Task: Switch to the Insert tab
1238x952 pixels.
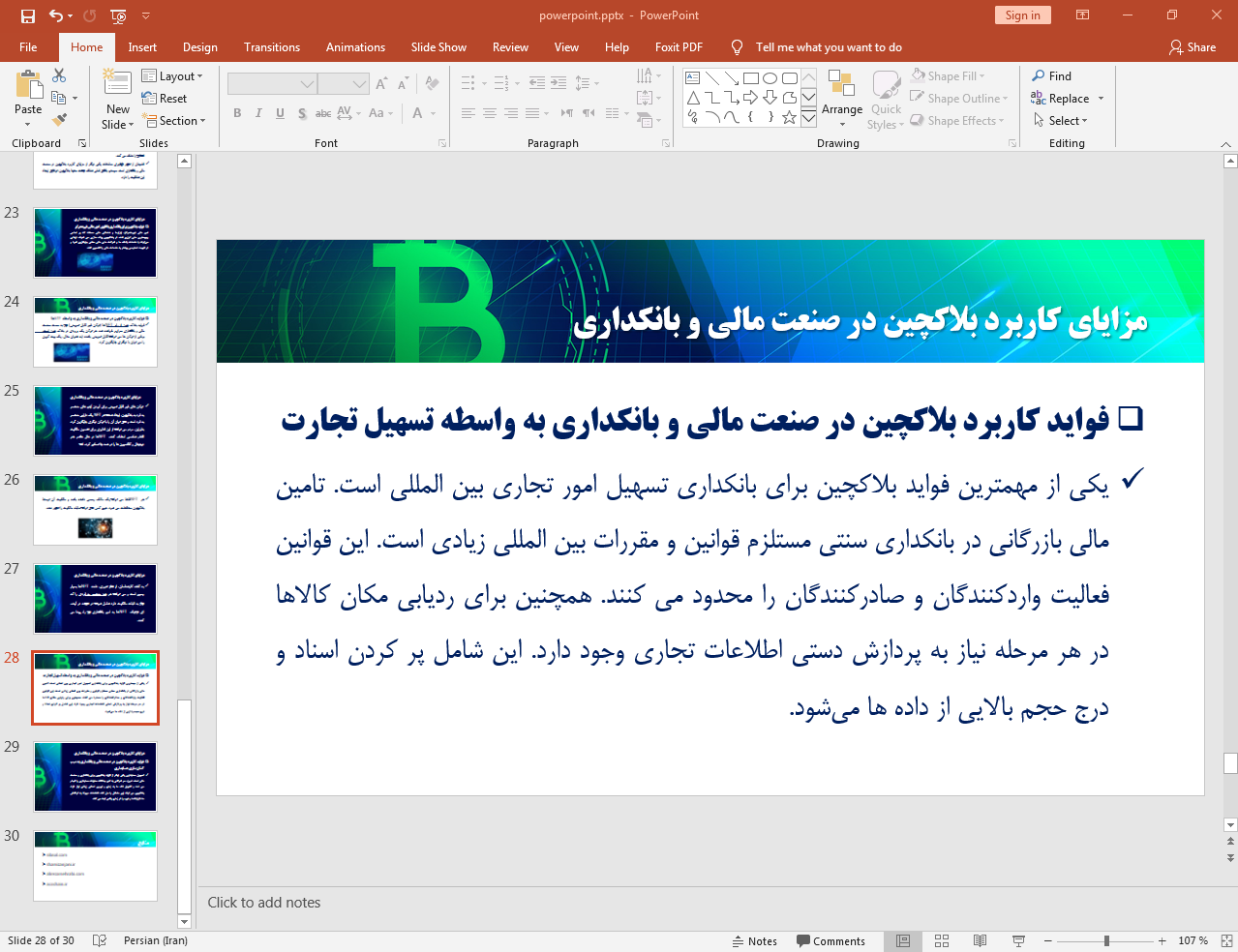Action: pos(142,46)
